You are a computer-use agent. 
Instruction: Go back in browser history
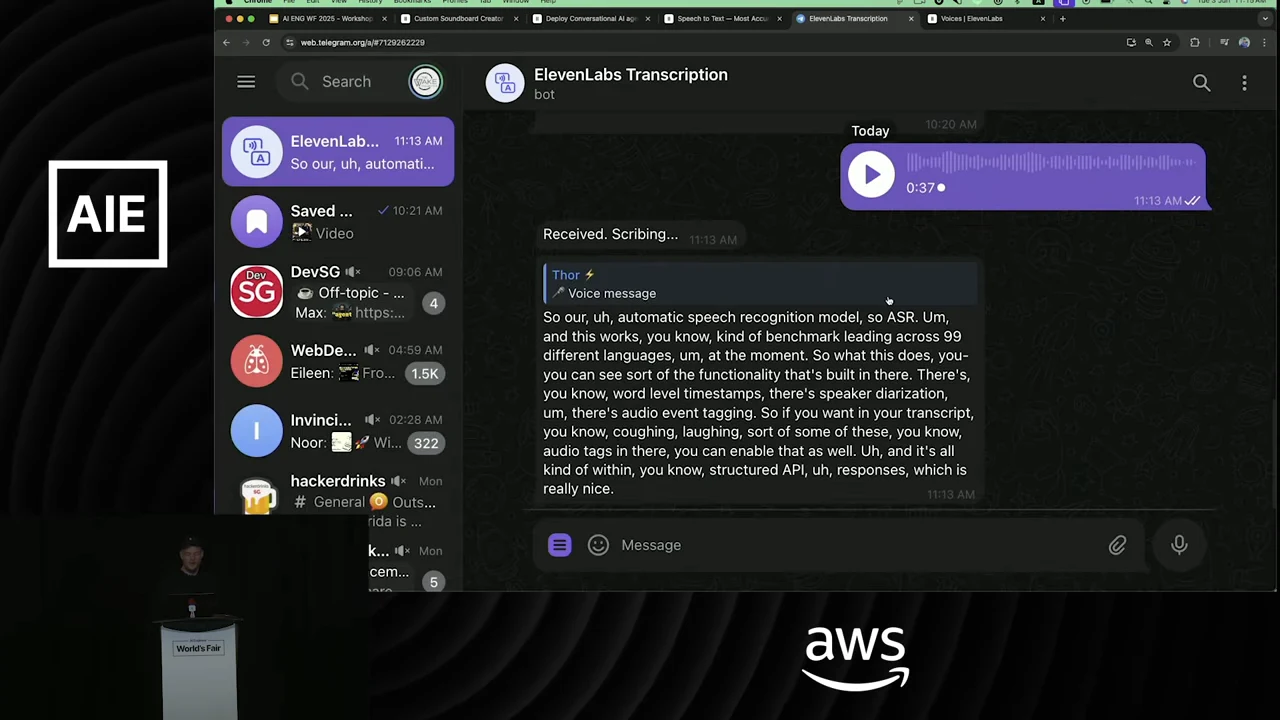coord(226,42)
